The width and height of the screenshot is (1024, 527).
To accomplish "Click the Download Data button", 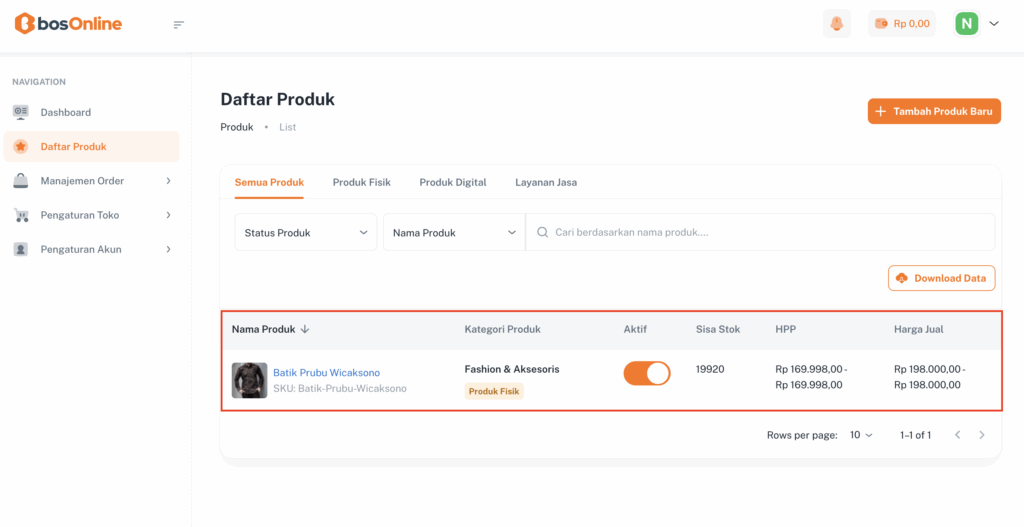I will 941,278.
